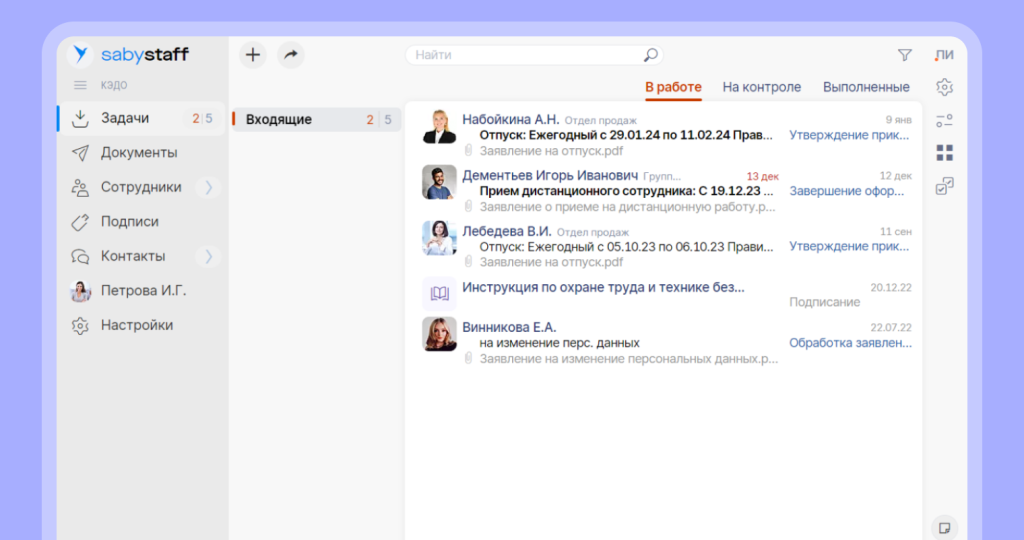Click the forward arrow icon in toolbar

[290, 55]
